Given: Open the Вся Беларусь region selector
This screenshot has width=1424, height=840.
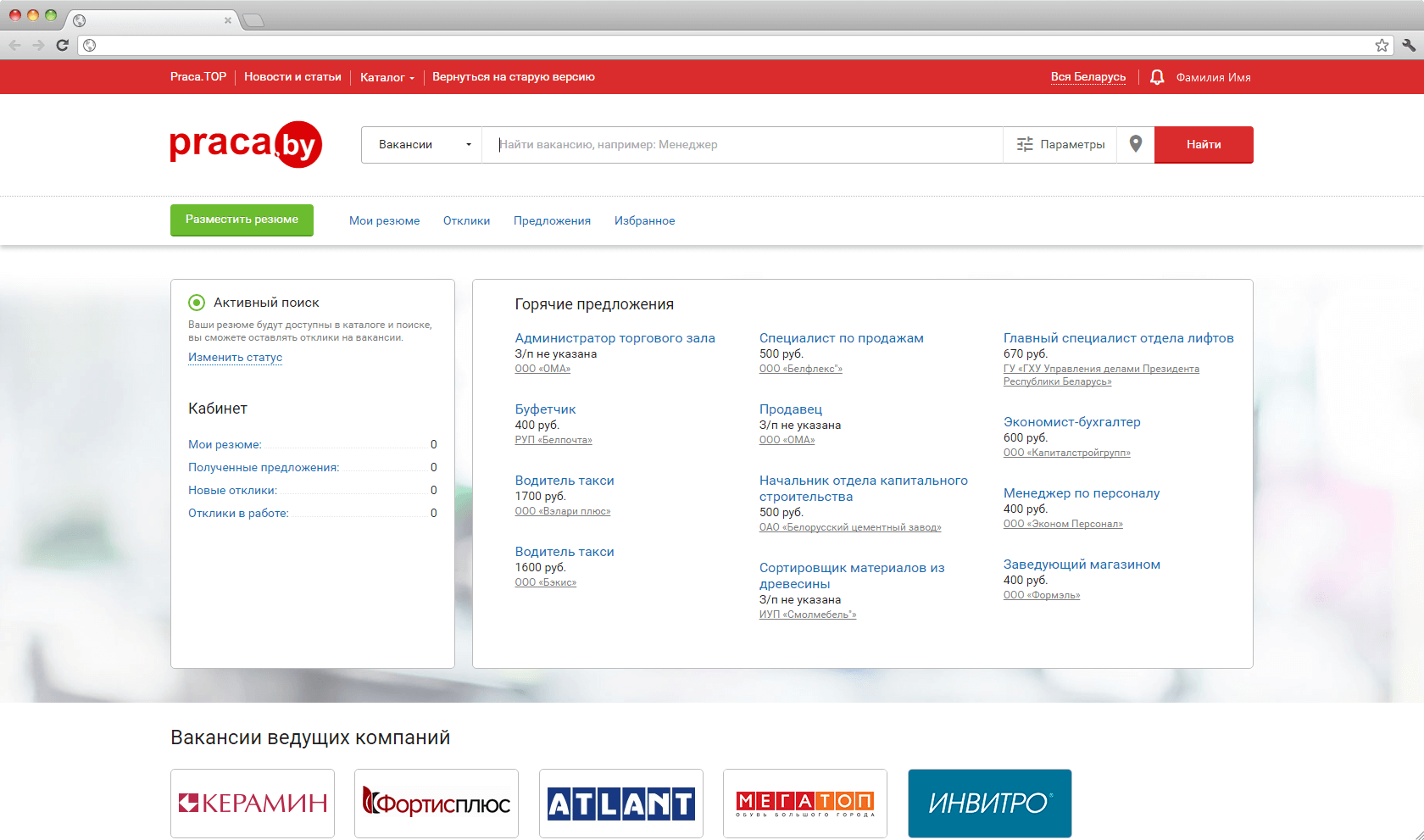Looking at the screenshot, I should 1087,77.
